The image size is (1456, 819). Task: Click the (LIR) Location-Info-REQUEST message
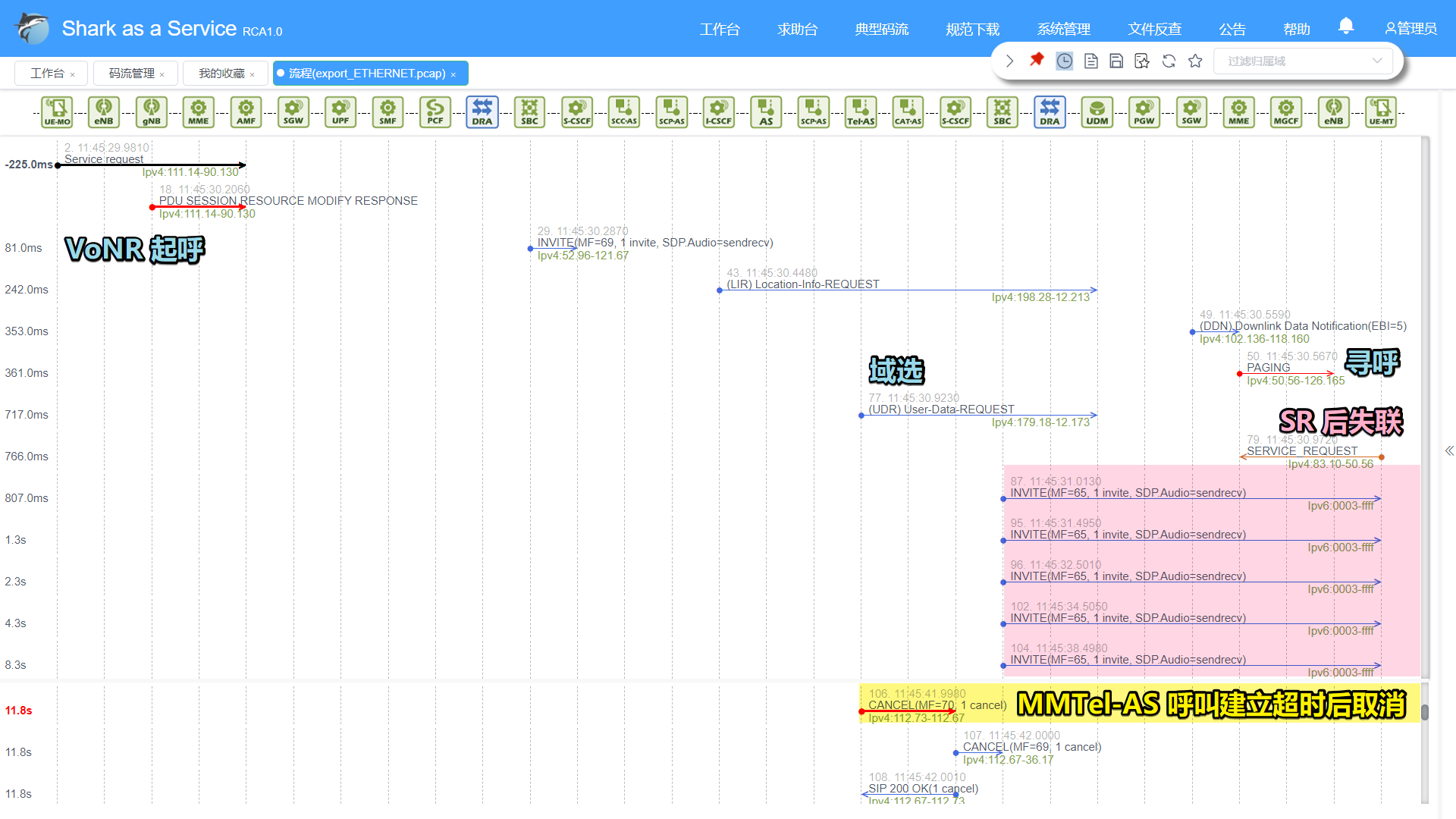tap(802, 284)
